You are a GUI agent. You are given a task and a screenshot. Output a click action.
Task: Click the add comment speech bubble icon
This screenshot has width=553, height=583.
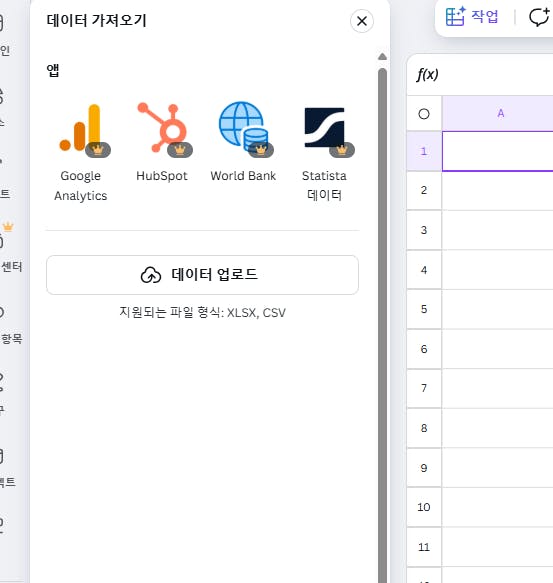[539, 17]
